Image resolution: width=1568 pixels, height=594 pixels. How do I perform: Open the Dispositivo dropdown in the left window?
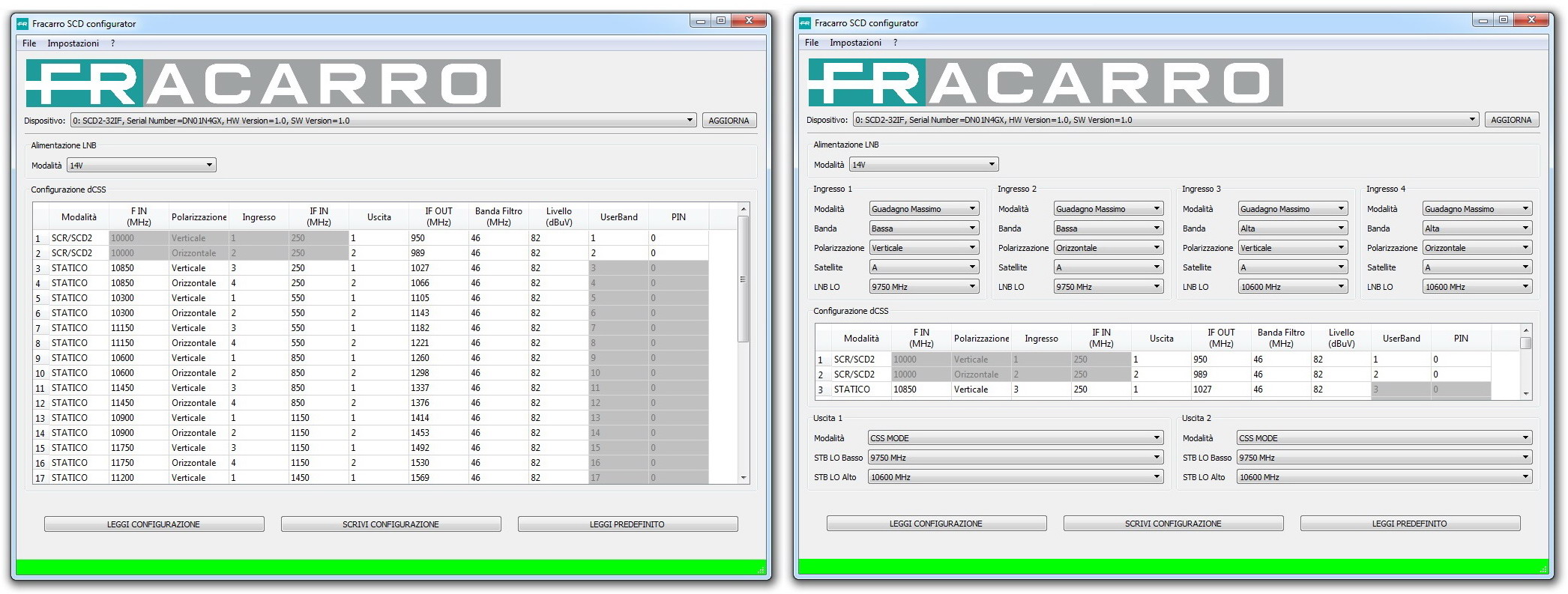click(x=383, y=121)
